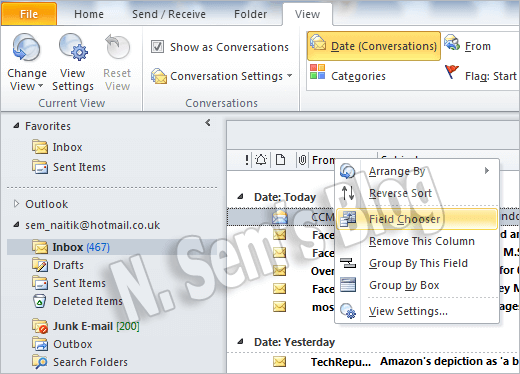Click the Date: Today group header
Screen dimensions: 520x374
point(285,197)
